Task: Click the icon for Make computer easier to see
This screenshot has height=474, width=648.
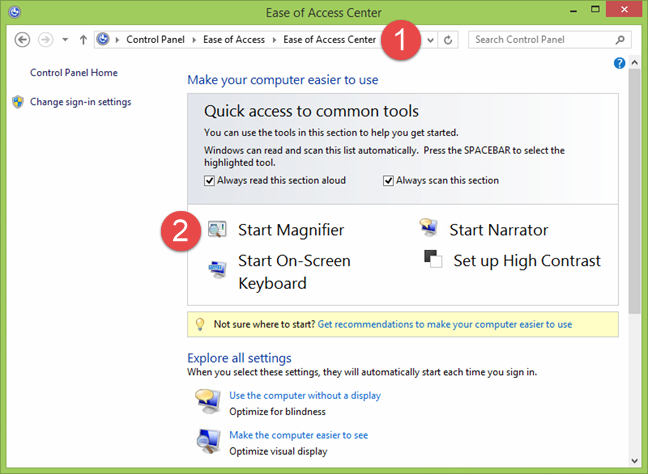Action: click(208, 441)
